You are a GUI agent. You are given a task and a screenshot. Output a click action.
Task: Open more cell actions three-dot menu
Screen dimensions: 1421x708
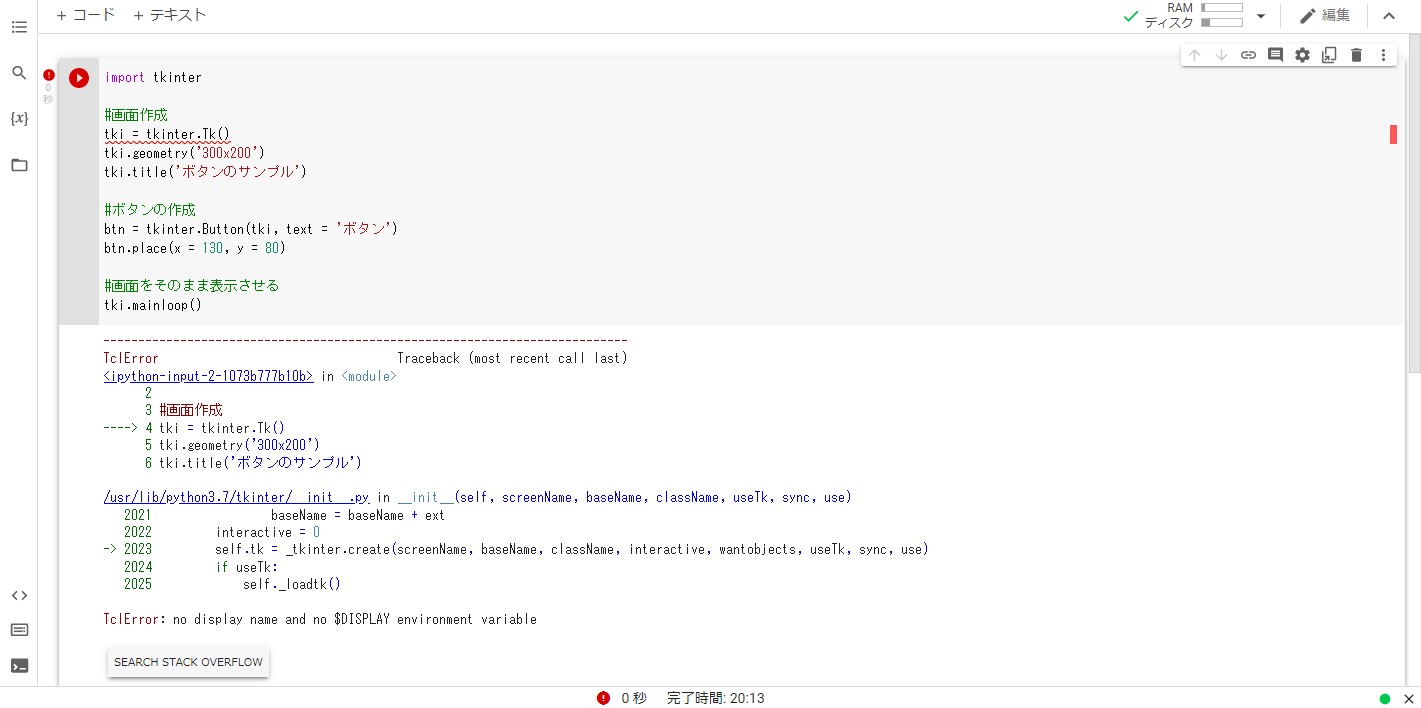1383,55
